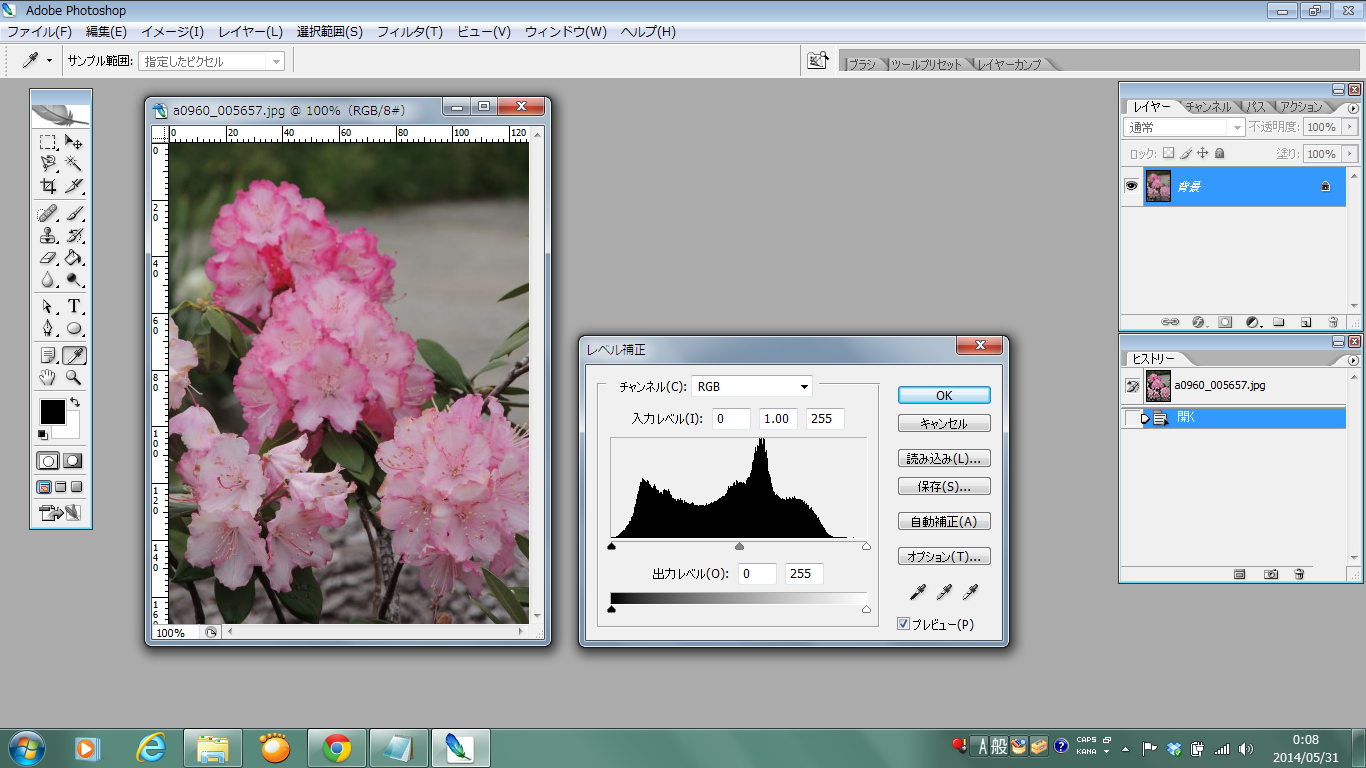Image resolution: width=1366 pixels, height=768 pixels.
Task: Click the キャンセル button in Levels dialog
Action: (944, 424)
